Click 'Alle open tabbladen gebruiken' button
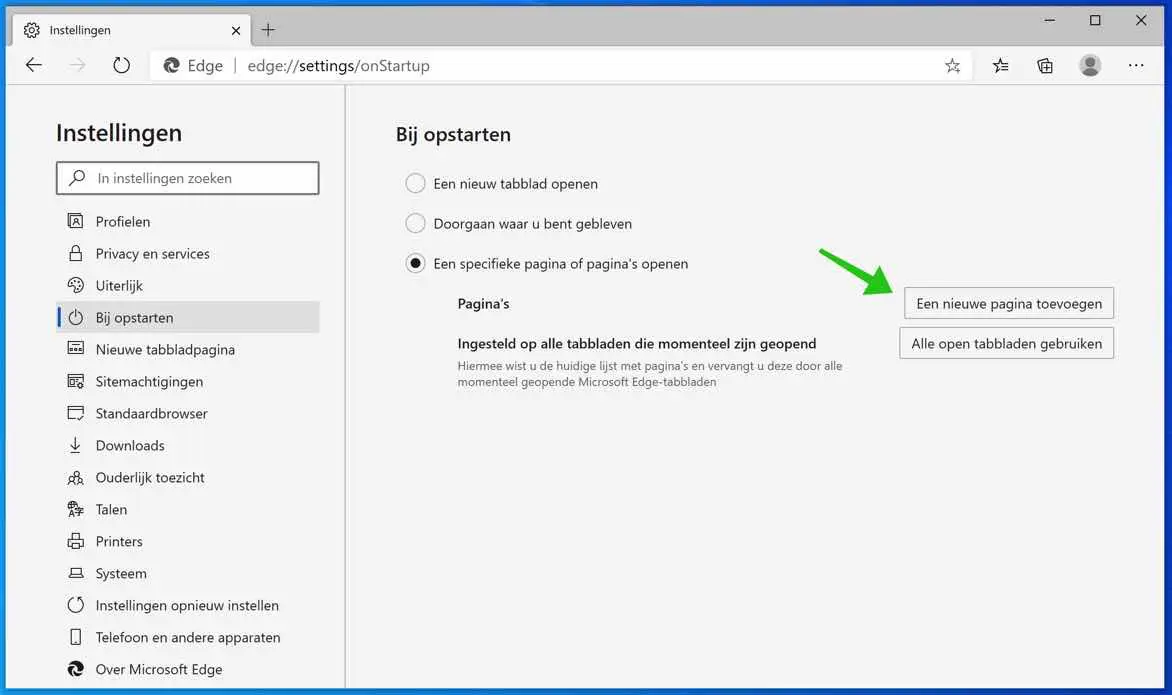 (x=1006, y=343)
